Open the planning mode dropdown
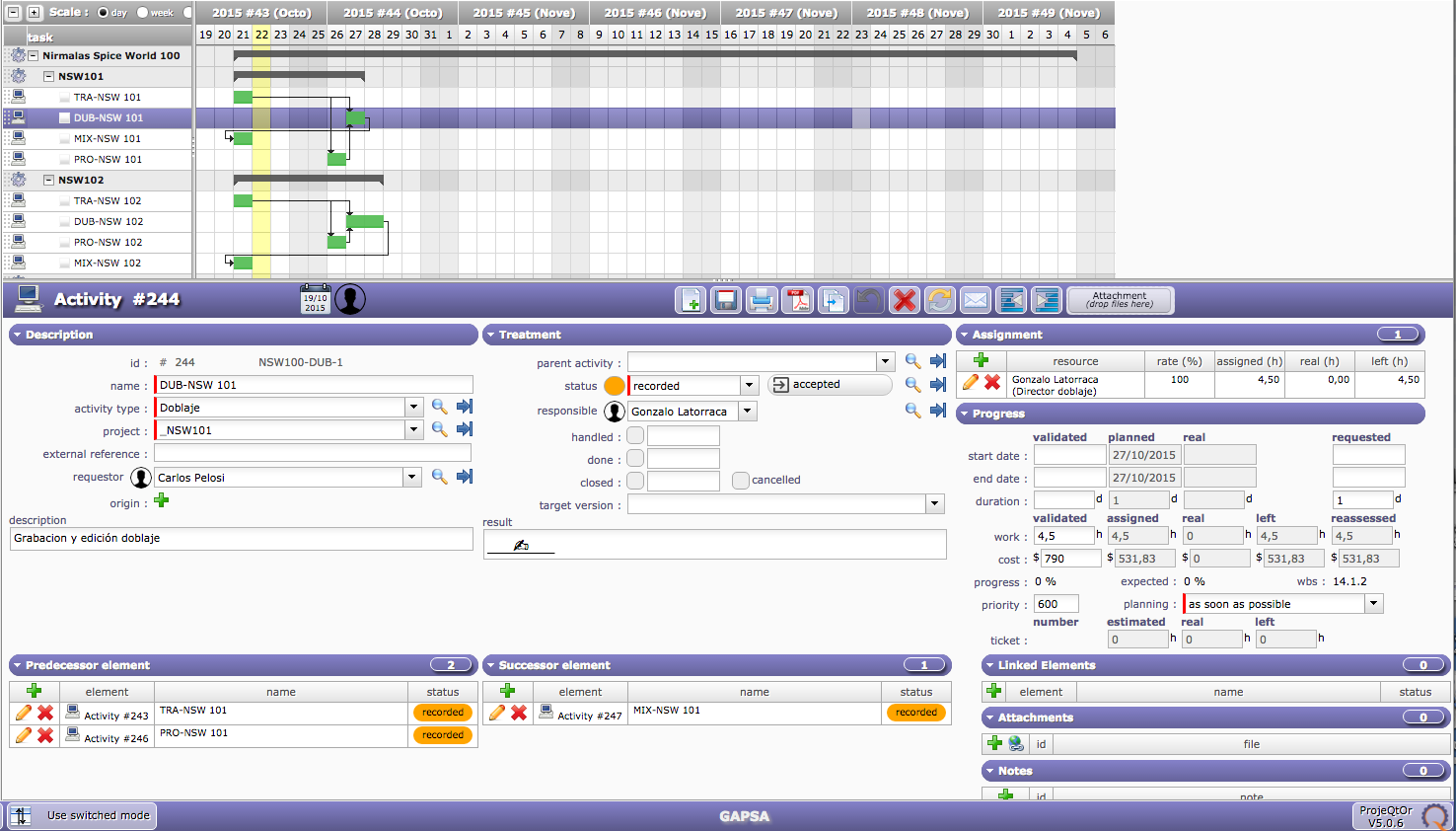The image size is (1456, 831). tap(1373, 604)
